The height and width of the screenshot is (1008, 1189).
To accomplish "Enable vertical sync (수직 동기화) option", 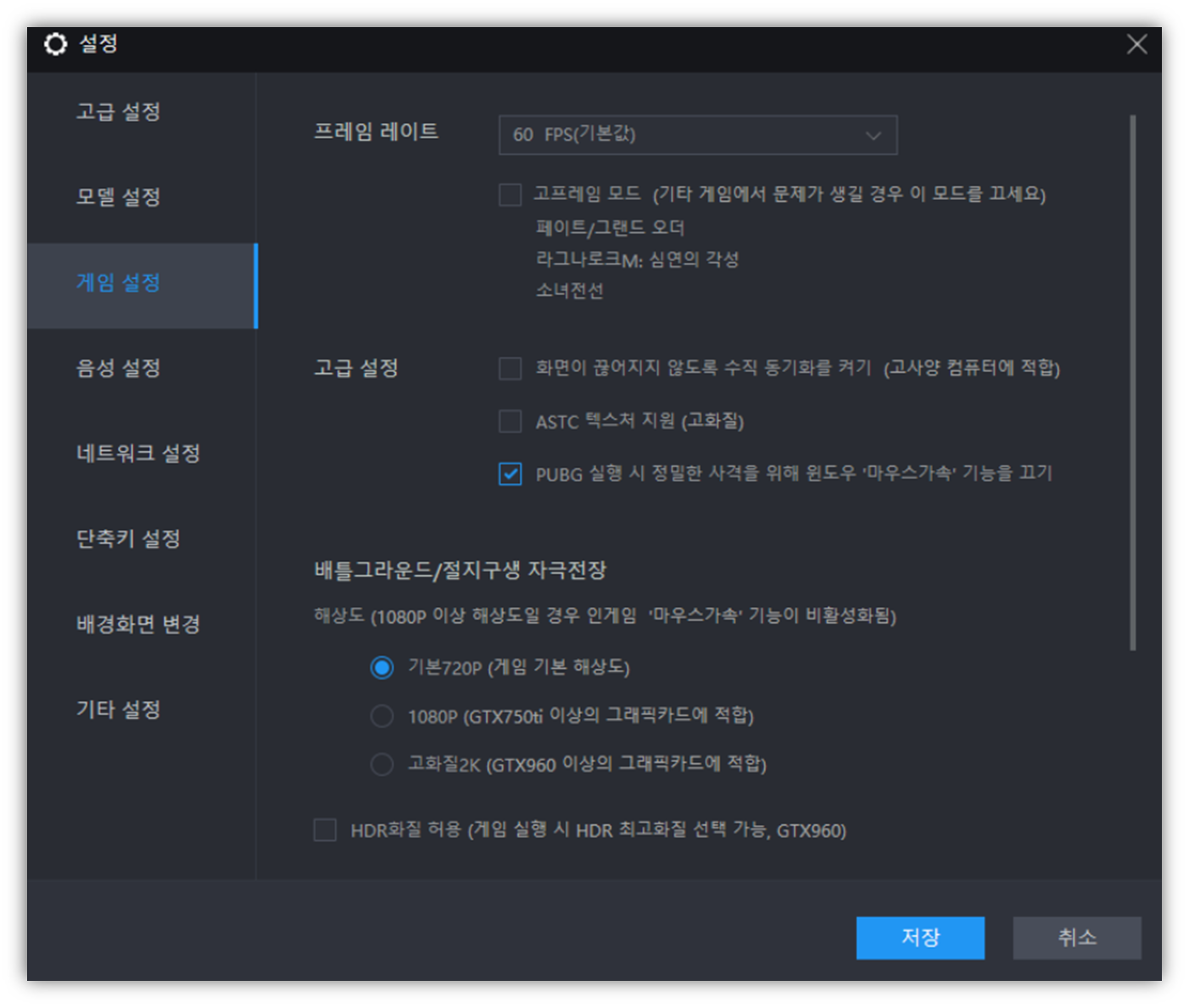I will coord(510,368).
